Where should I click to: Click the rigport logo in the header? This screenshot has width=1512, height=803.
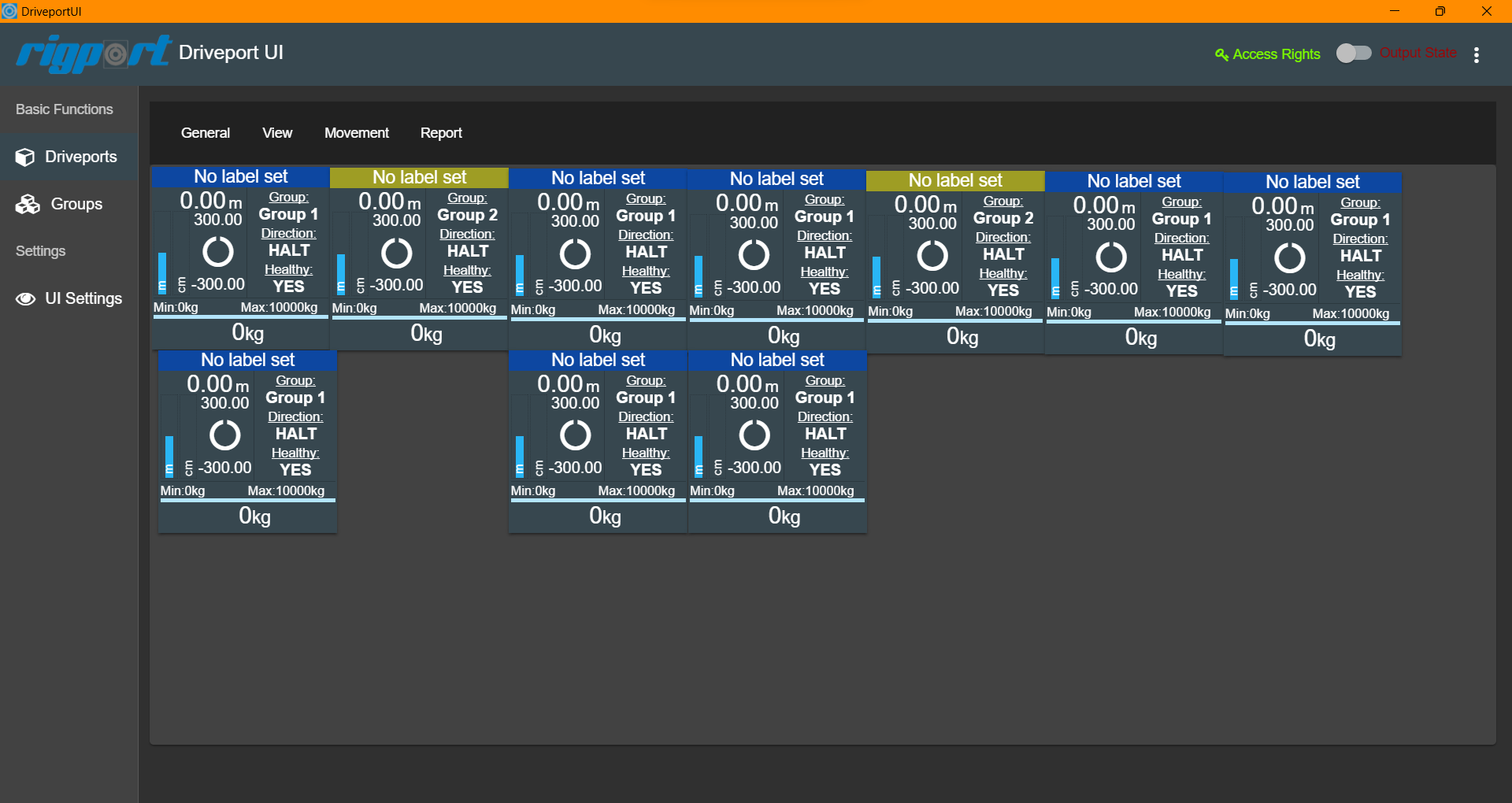[x=93, y=54]
